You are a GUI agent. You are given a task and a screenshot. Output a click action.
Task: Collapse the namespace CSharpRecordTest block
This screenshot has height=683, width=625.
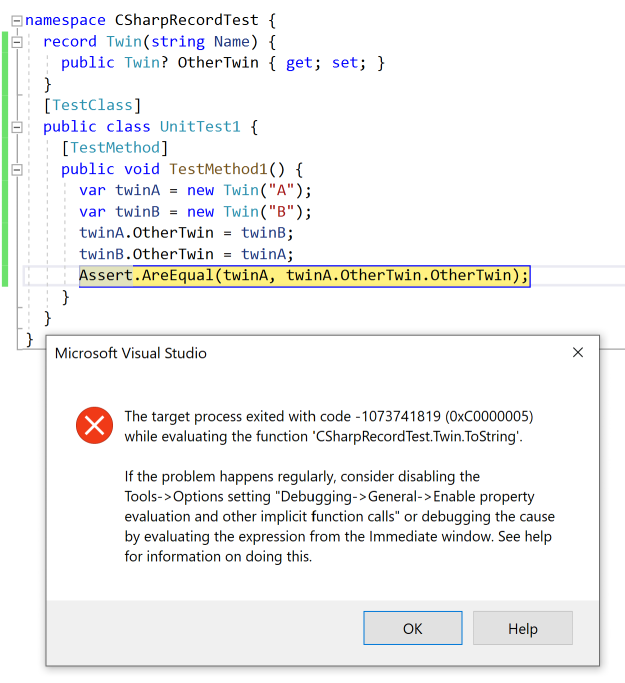[x=17, y=20]
